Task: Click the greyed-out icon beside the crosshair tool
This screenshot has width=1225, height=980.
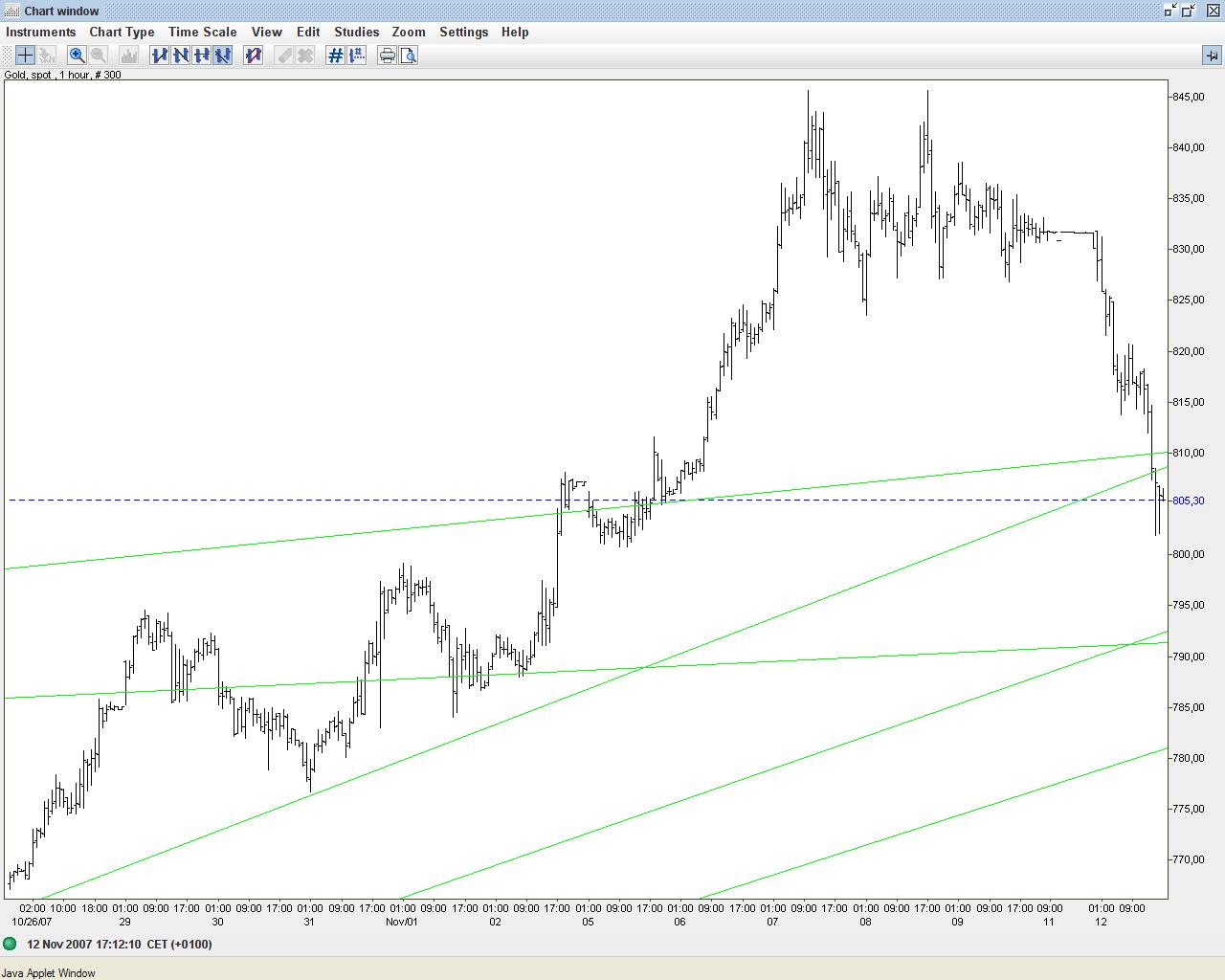Action: point(46,56)
